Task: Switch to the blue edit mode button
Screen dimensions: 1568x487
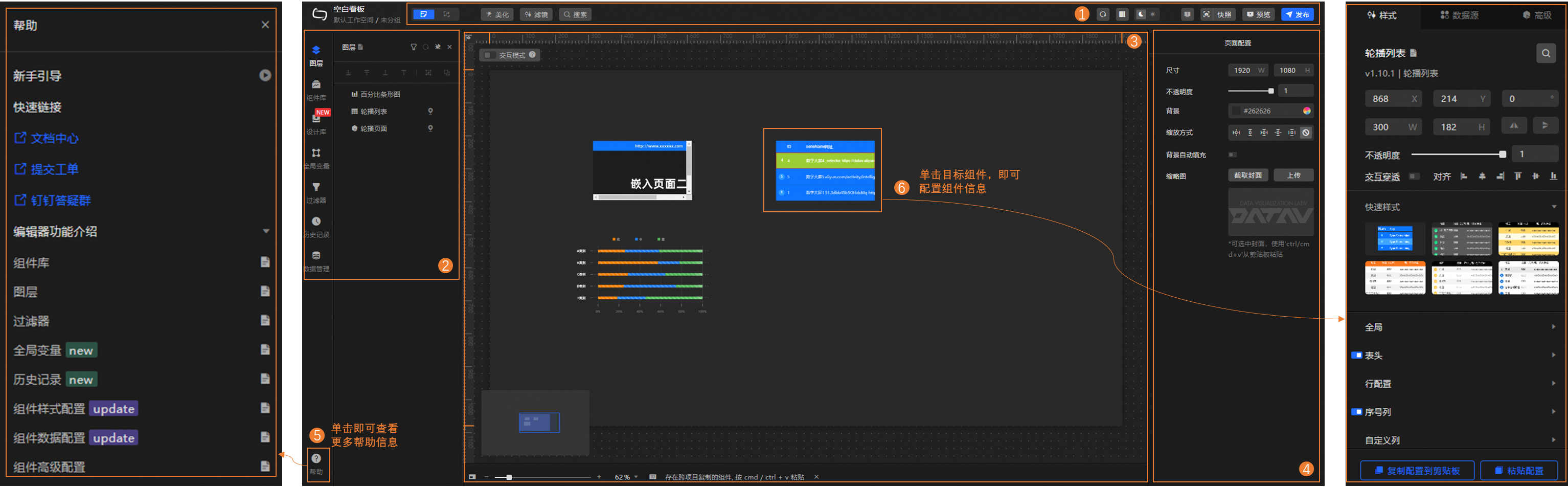Action: [424, 15]
